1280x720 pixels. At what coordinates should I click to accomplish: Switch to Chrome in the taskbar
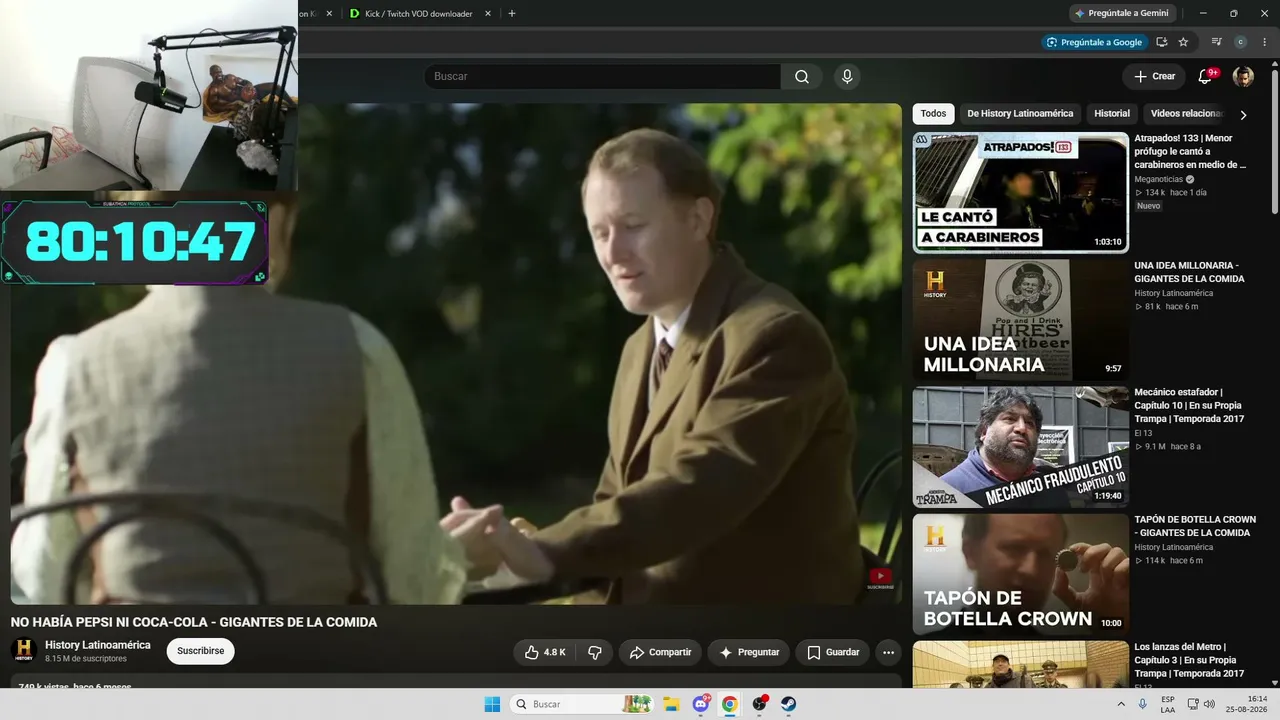[730, 704]
